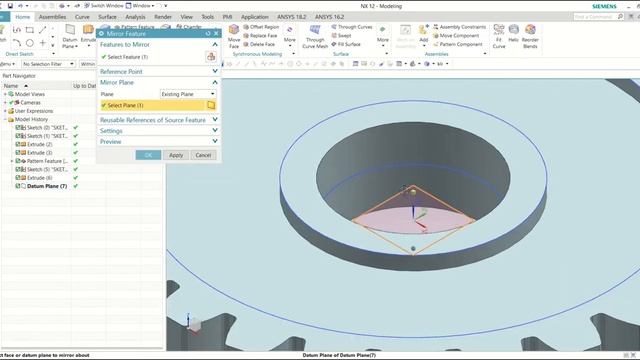Toggle checkbox for Sketch (0)
This screenshot has width=640, height=360.
click(18, 127)
